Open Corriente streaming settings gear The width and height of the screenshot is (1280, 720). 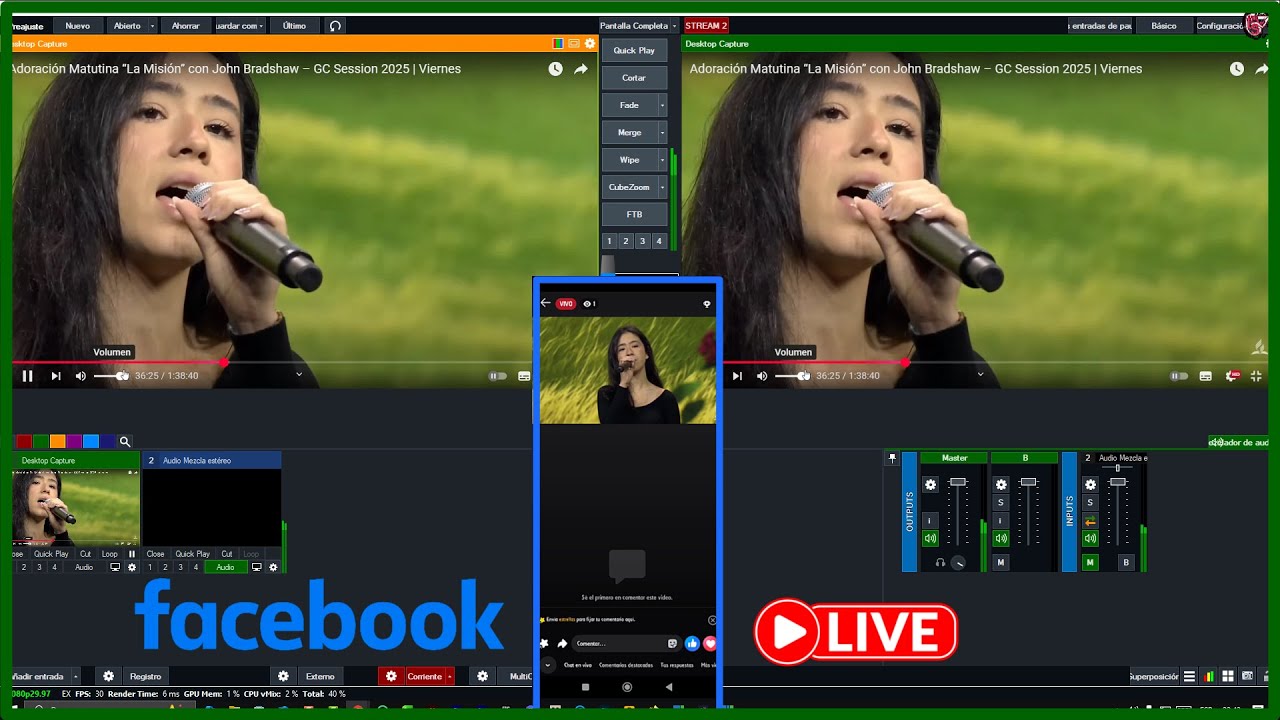391,676
